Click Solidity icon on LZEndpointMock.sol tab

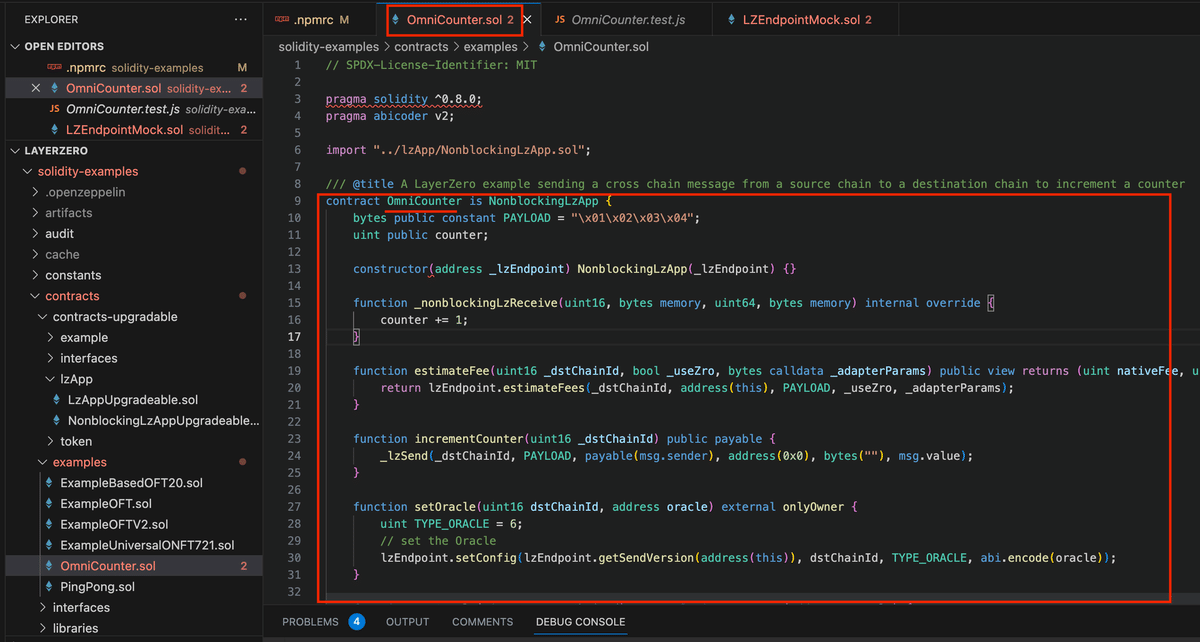pyautogui.click(x=731, y=20)
